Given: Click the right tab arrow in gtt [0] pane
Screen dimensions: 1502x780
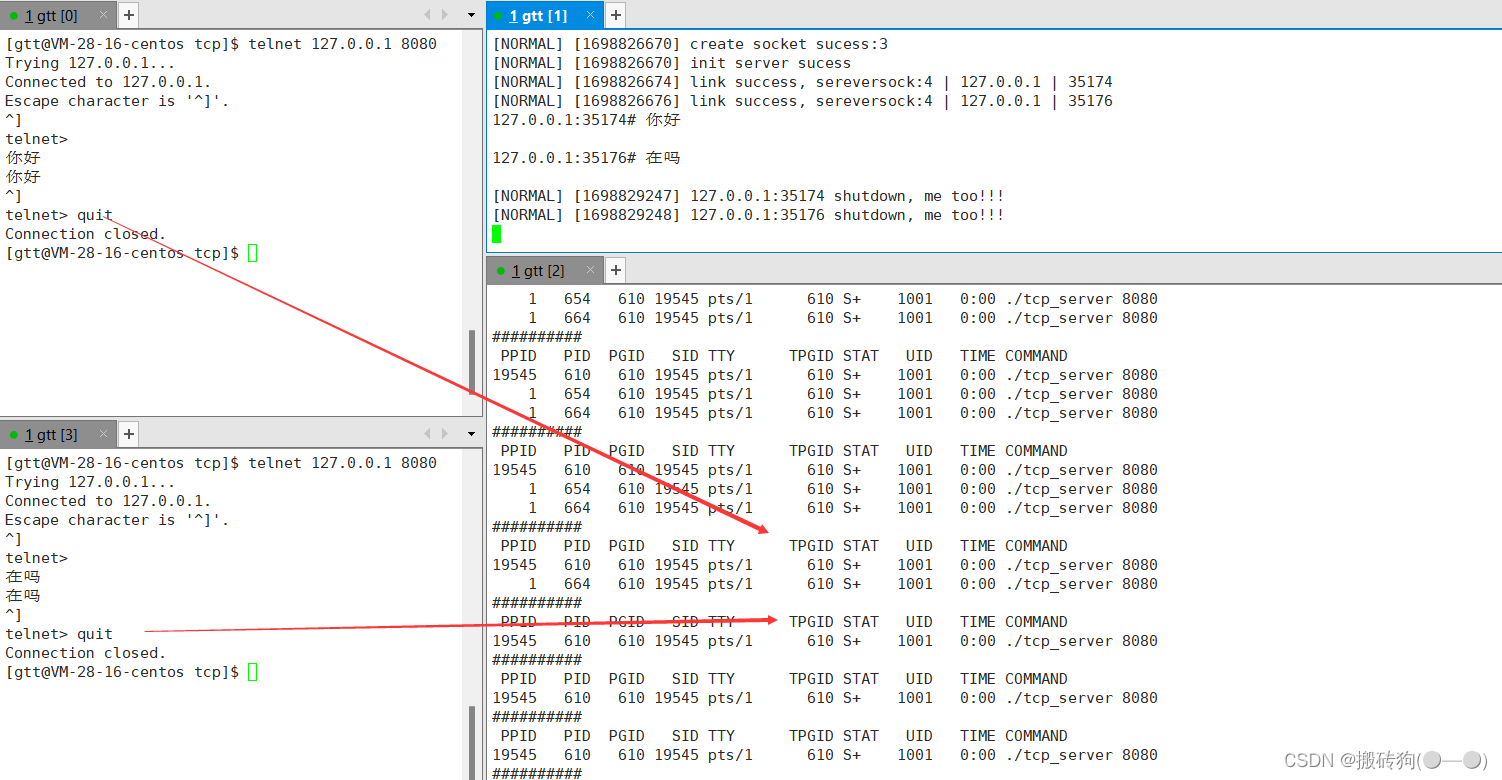Looking at the screenshot, I should 445,15.
